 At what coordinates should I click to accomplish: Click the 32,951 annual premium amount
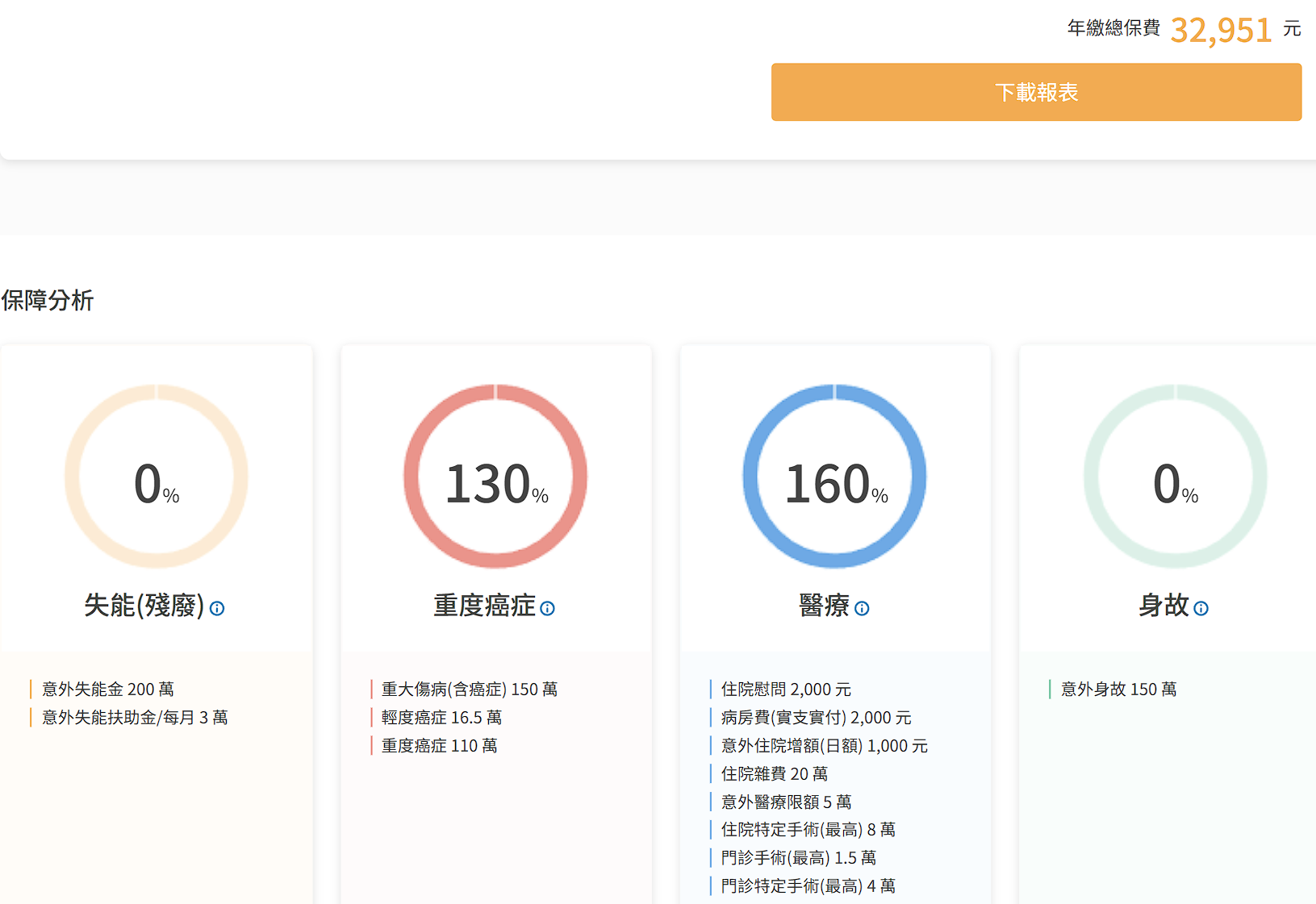1221,31
